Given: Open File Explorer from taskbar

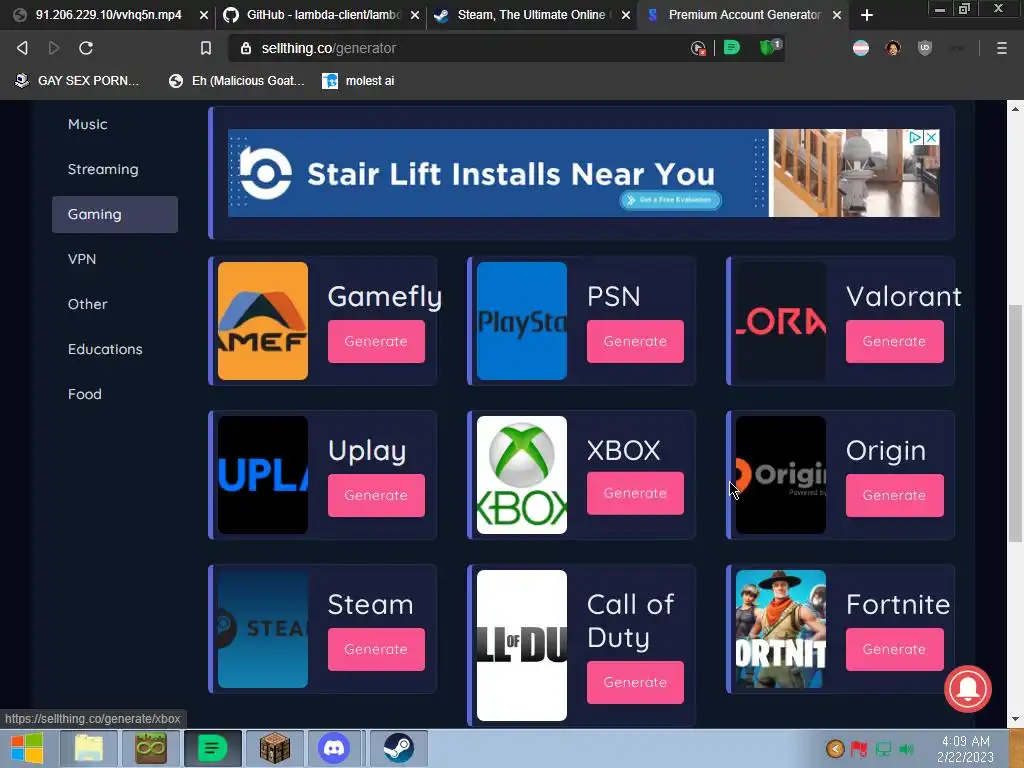Looking at the screenshot, I should click(x=89, y=748).
